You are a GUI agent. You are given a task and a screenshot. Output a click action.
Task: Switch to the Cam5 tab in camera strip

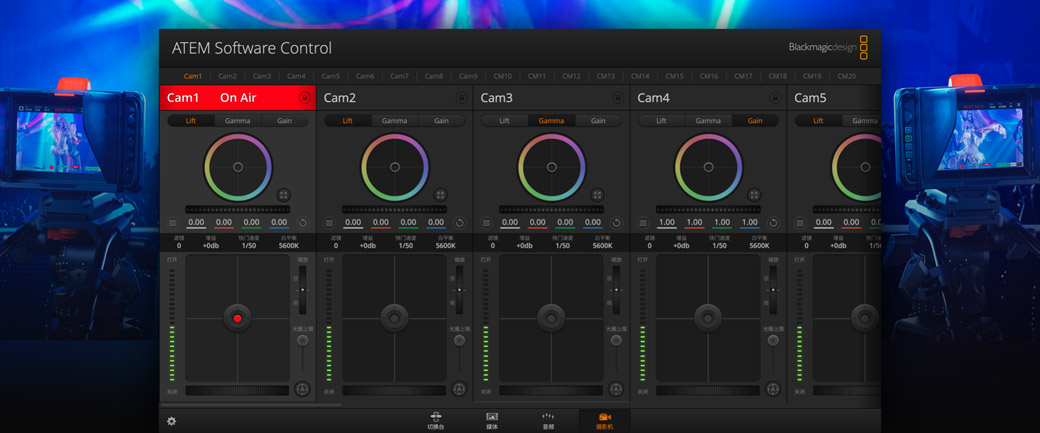[331, 76]
